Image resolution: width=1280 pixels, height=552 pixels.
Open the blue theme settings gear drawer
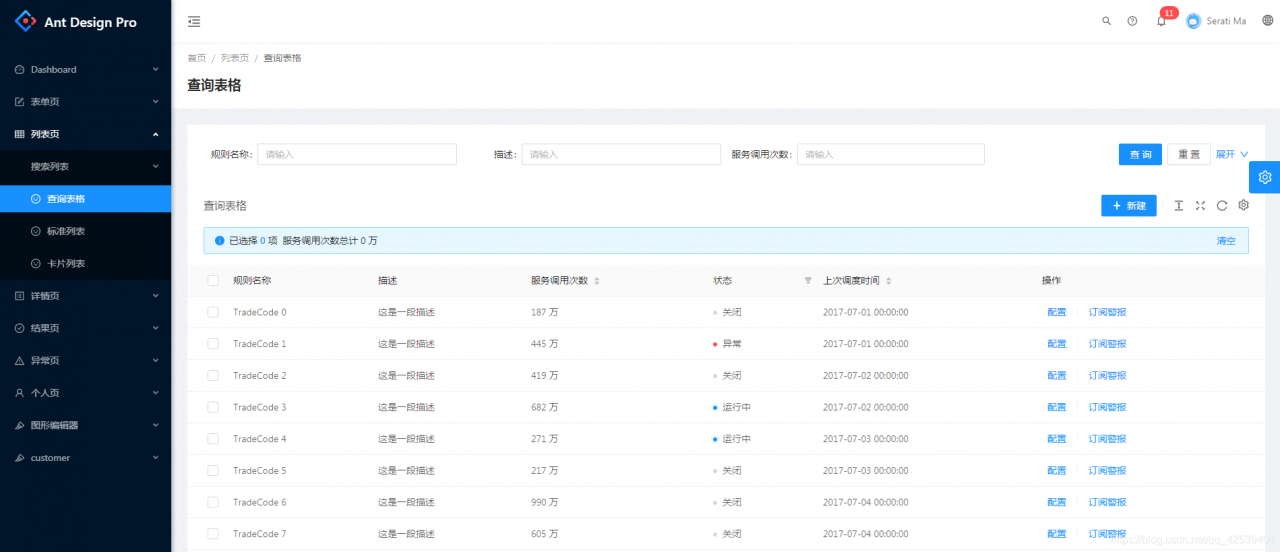point(1264,177)
